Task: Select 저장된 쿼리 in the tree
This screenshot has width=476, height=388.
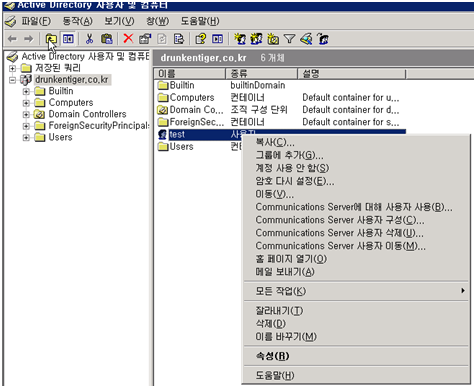Action: click(x=58, y=68)
